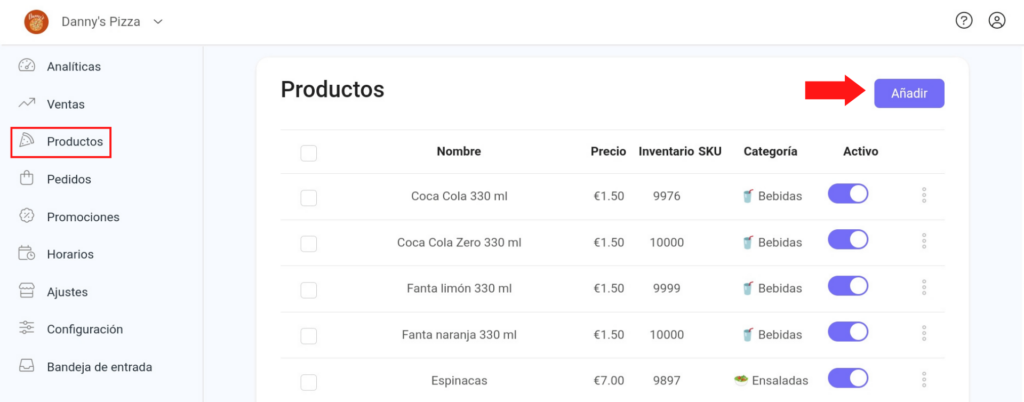Open the options menu for Coca Cola Zero
Viewport: 1024px width, 402px height.
pyautogui.click(x=923, y=241)
